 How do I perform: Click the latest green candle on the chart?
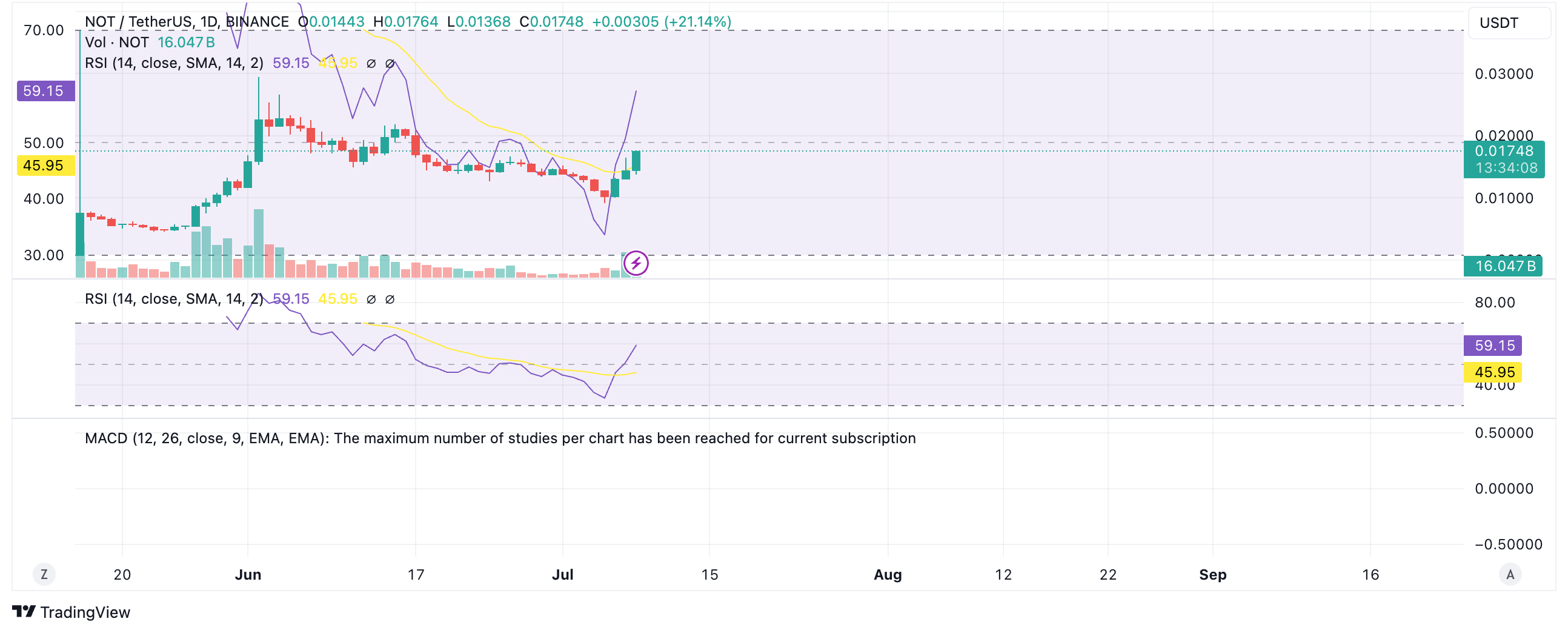pyautogui.click(x=636, y=161)
